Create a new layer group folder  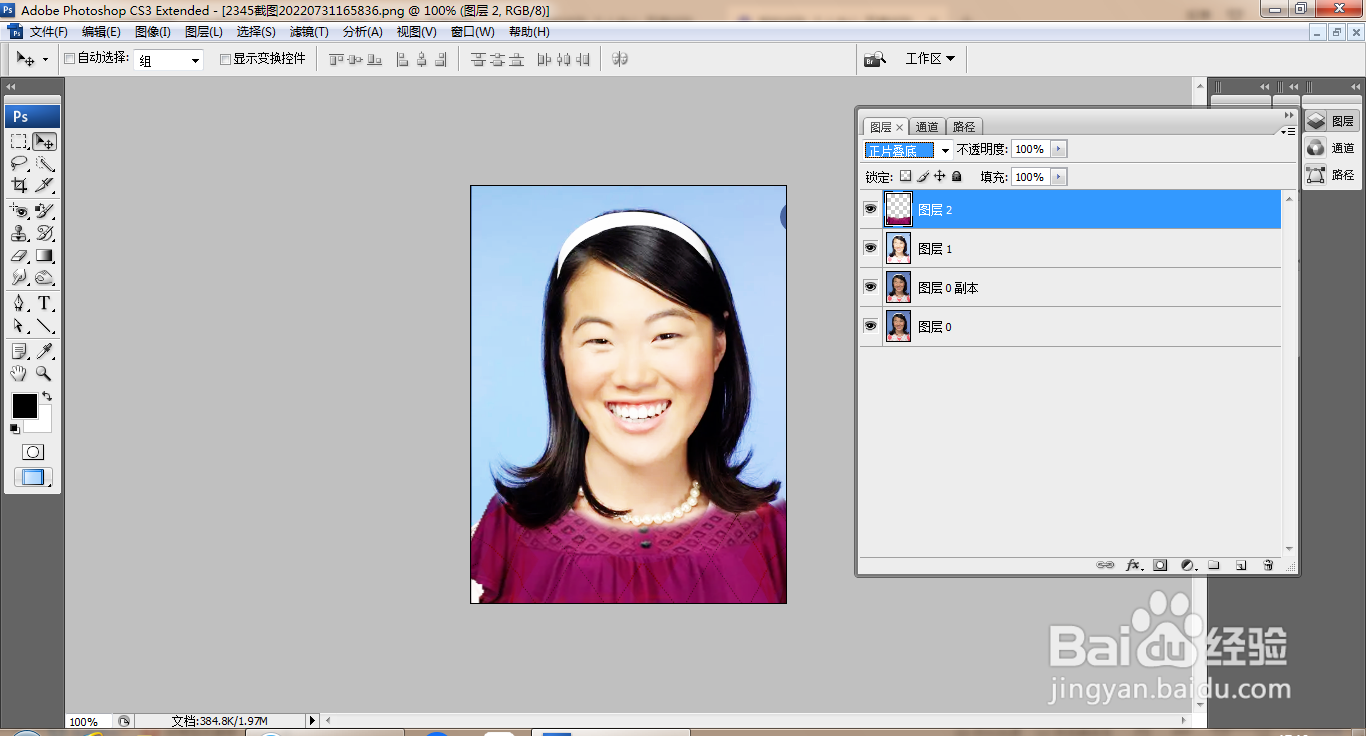click(1214, 565)
